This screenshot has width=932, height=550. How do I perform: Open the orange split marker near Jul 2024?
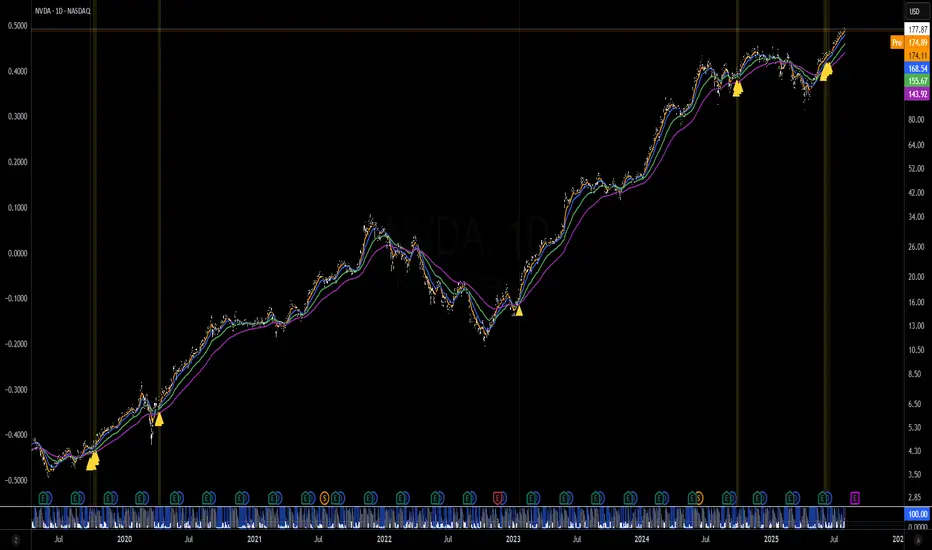coord(698,498)
